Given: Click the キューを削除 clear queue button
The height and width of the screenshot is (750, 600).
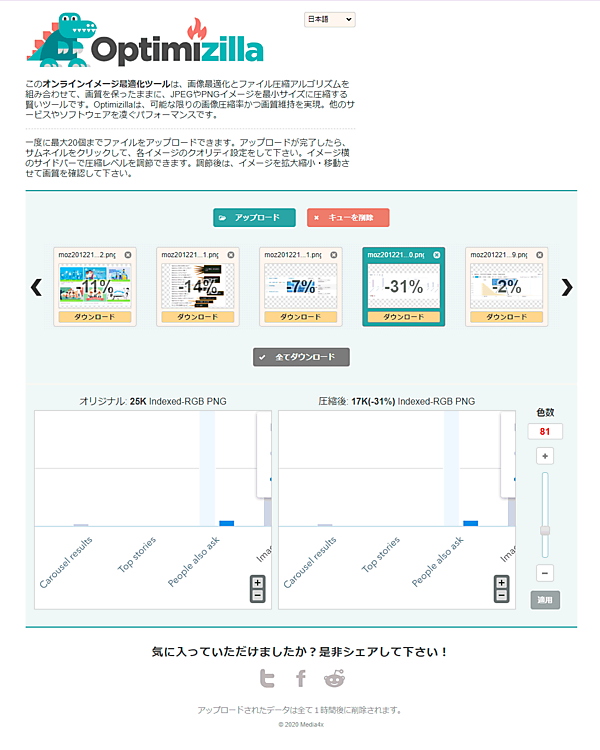Looking at the screenshot, I should (x=348, y=218).
